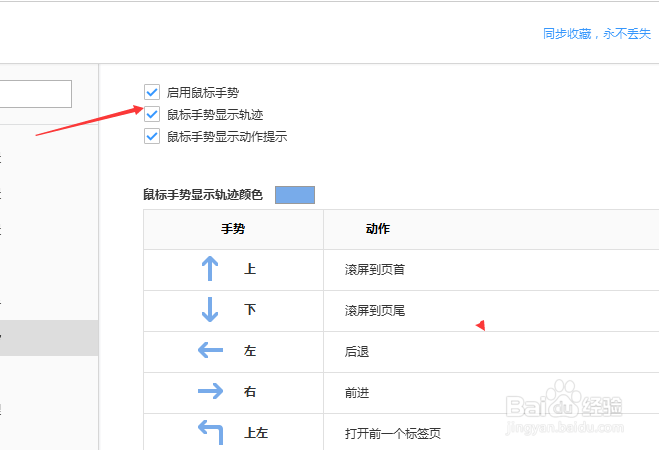Select the 滚屏到页首 action cell
659x450 pixels.
coord(491,270)
